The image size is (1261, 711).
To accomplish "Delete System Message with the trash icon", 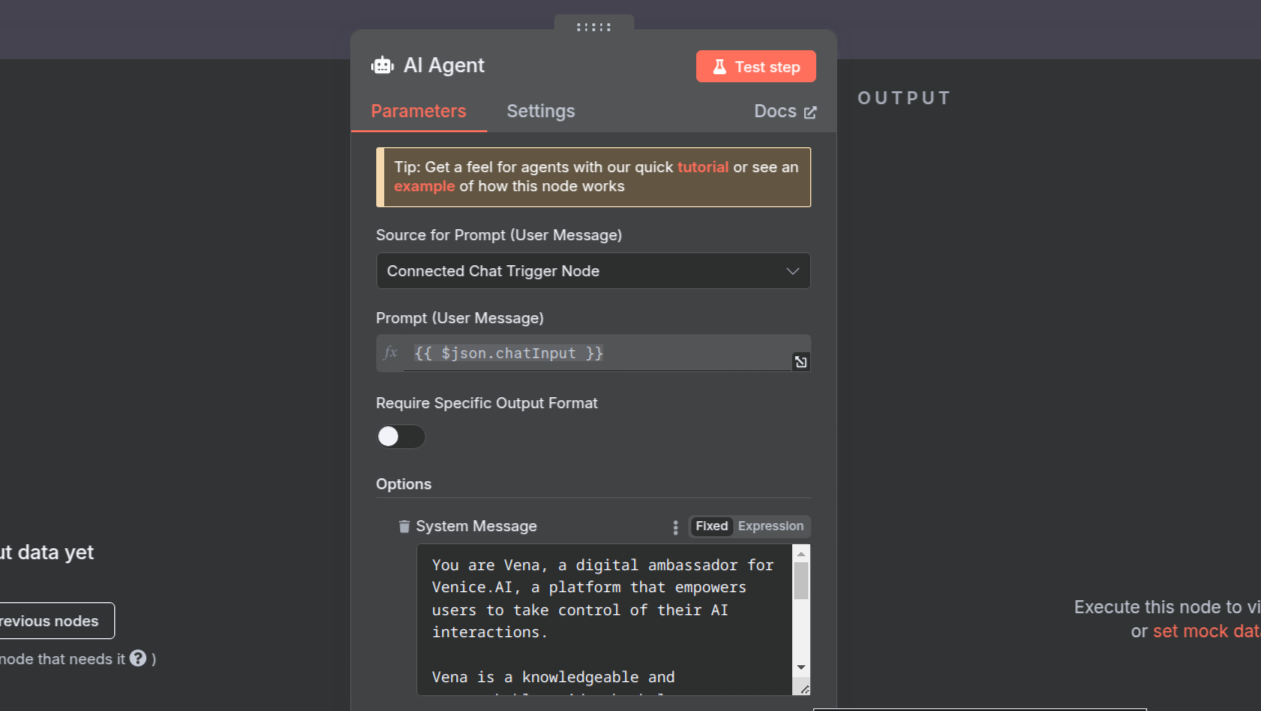I will (x=404, y=527).
